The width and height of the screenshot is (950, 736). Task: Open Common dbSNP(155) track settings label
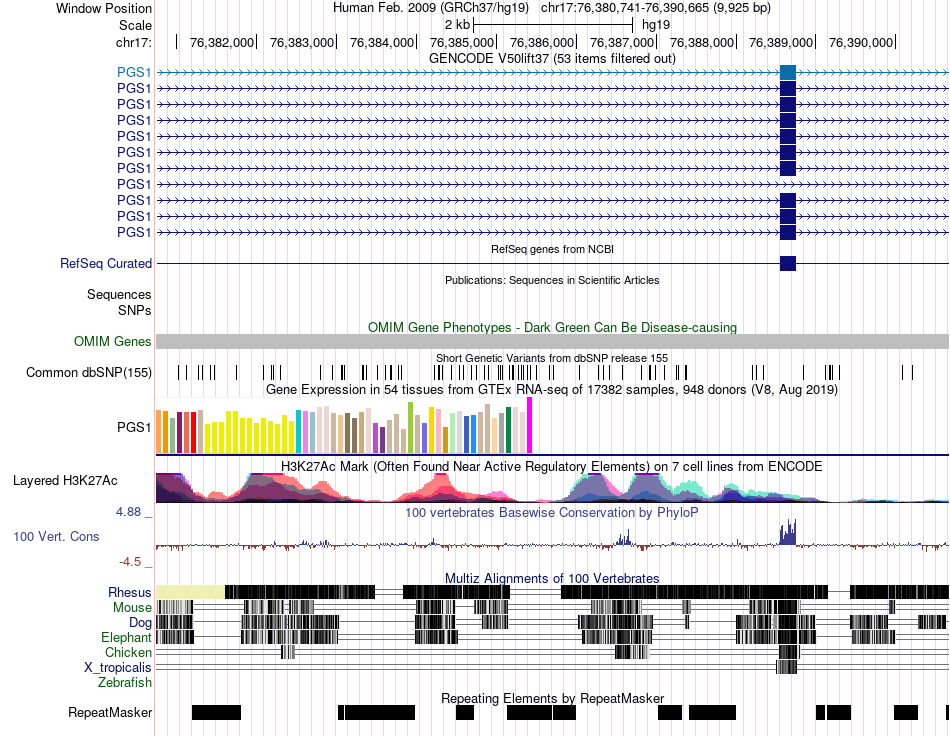tap(89, 373)
